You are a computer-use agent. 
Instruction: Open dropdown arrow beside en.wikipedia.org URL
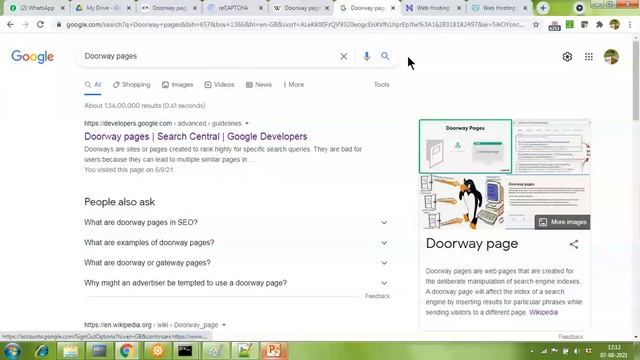tap(224, 325)
